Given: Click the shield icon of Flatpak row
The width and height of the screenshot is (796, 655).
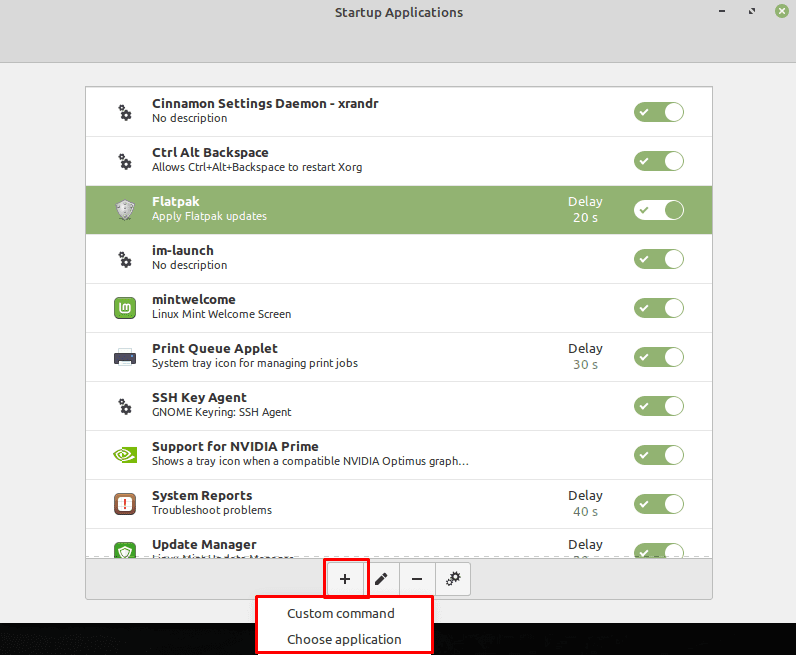Looking at the screenshot, I should [x=125, y=210].
